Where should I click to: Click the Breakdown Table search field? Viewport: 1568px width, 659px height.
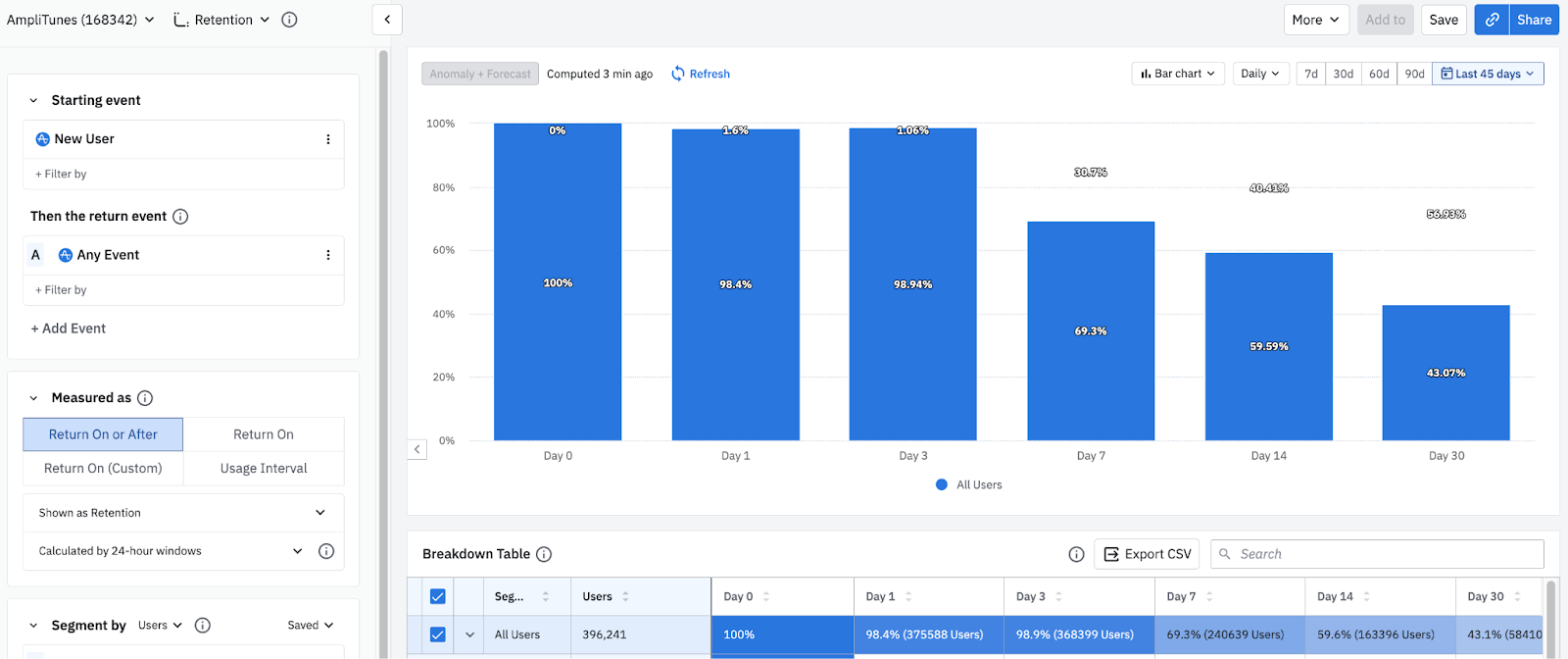[x=1382, y=554]
